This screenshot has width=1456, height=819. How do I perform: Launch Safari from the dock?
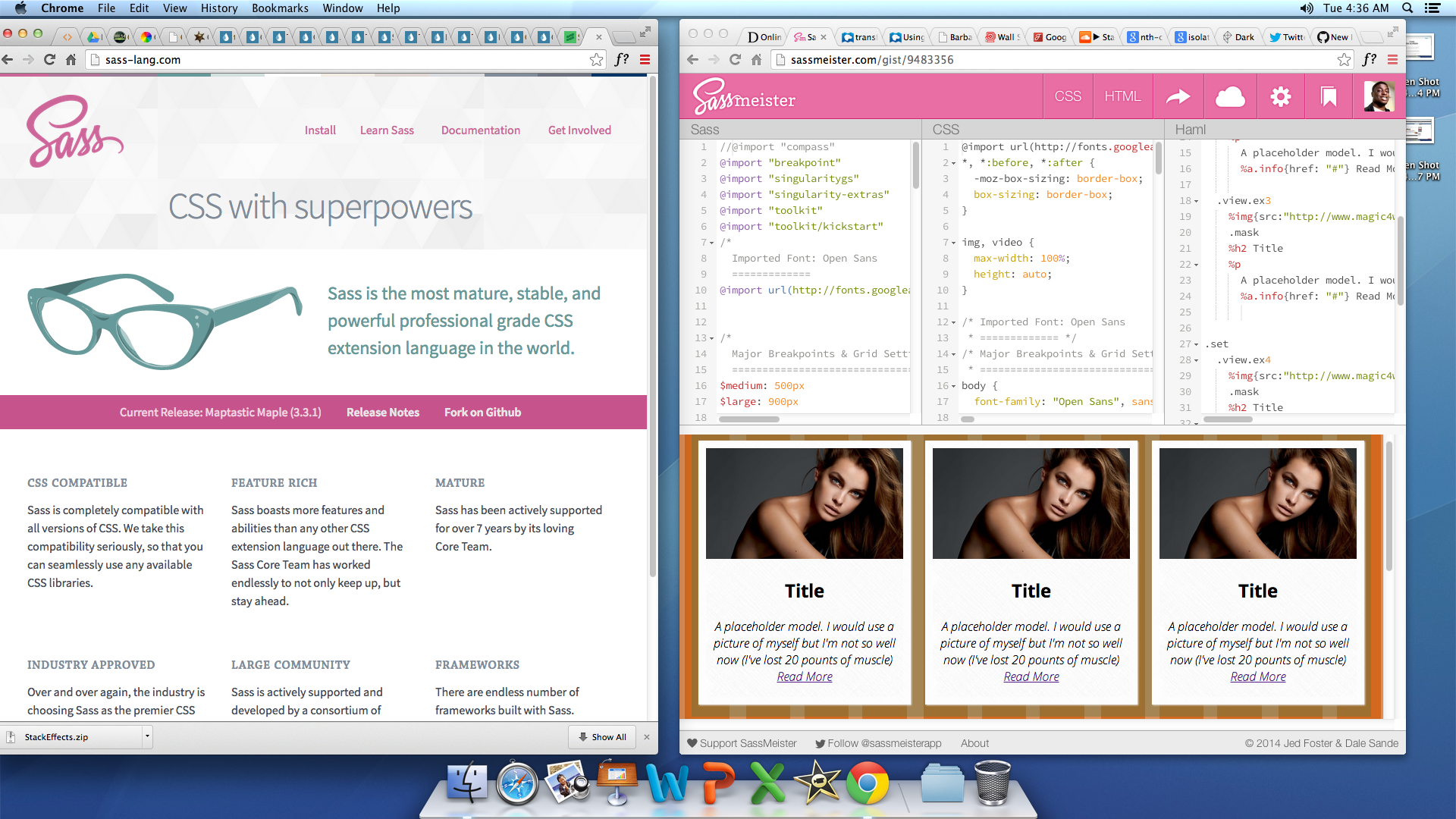517,783
